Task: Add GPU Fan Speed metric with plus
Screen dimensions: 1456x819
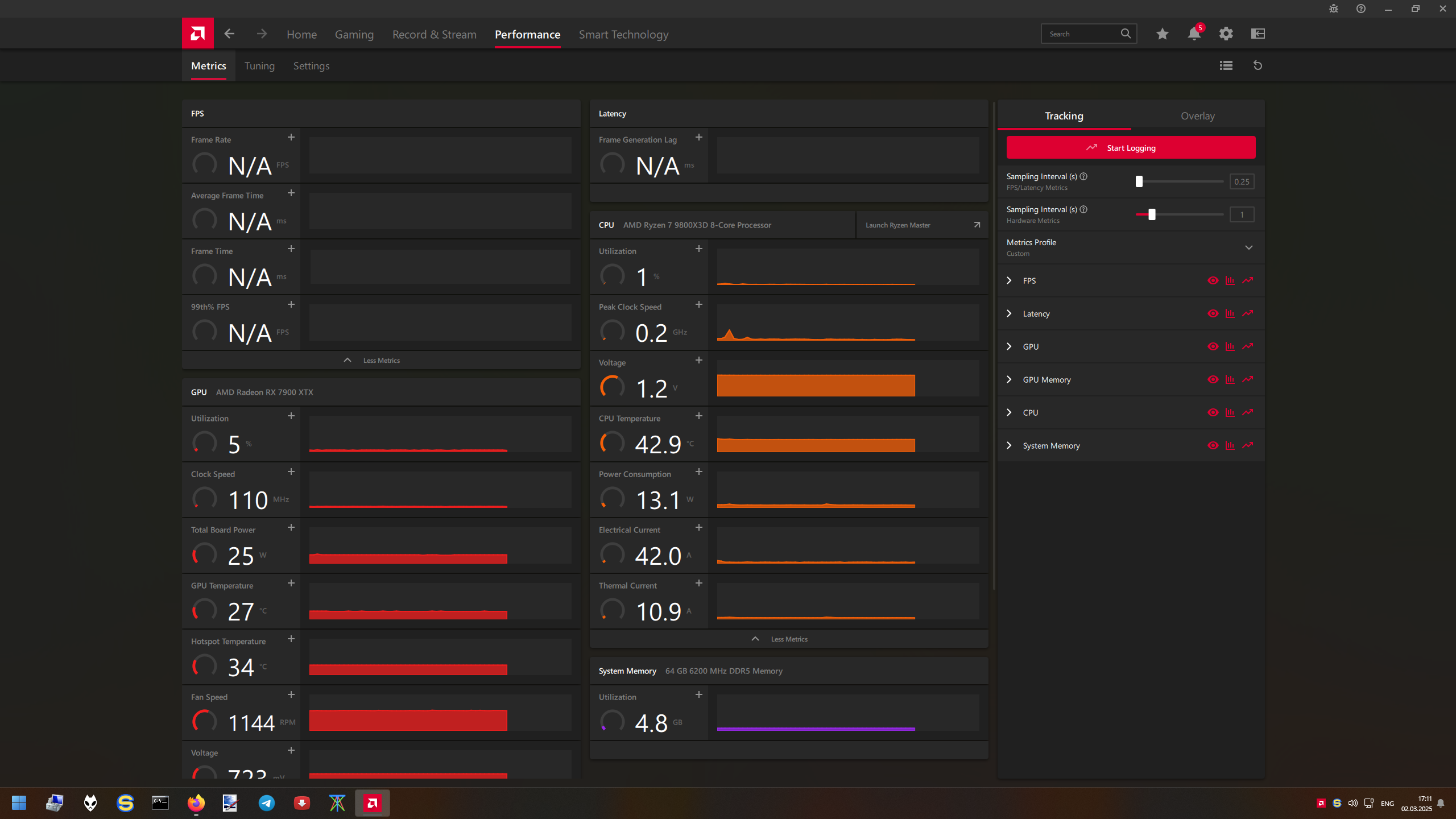Action: [x=291, y=695]
